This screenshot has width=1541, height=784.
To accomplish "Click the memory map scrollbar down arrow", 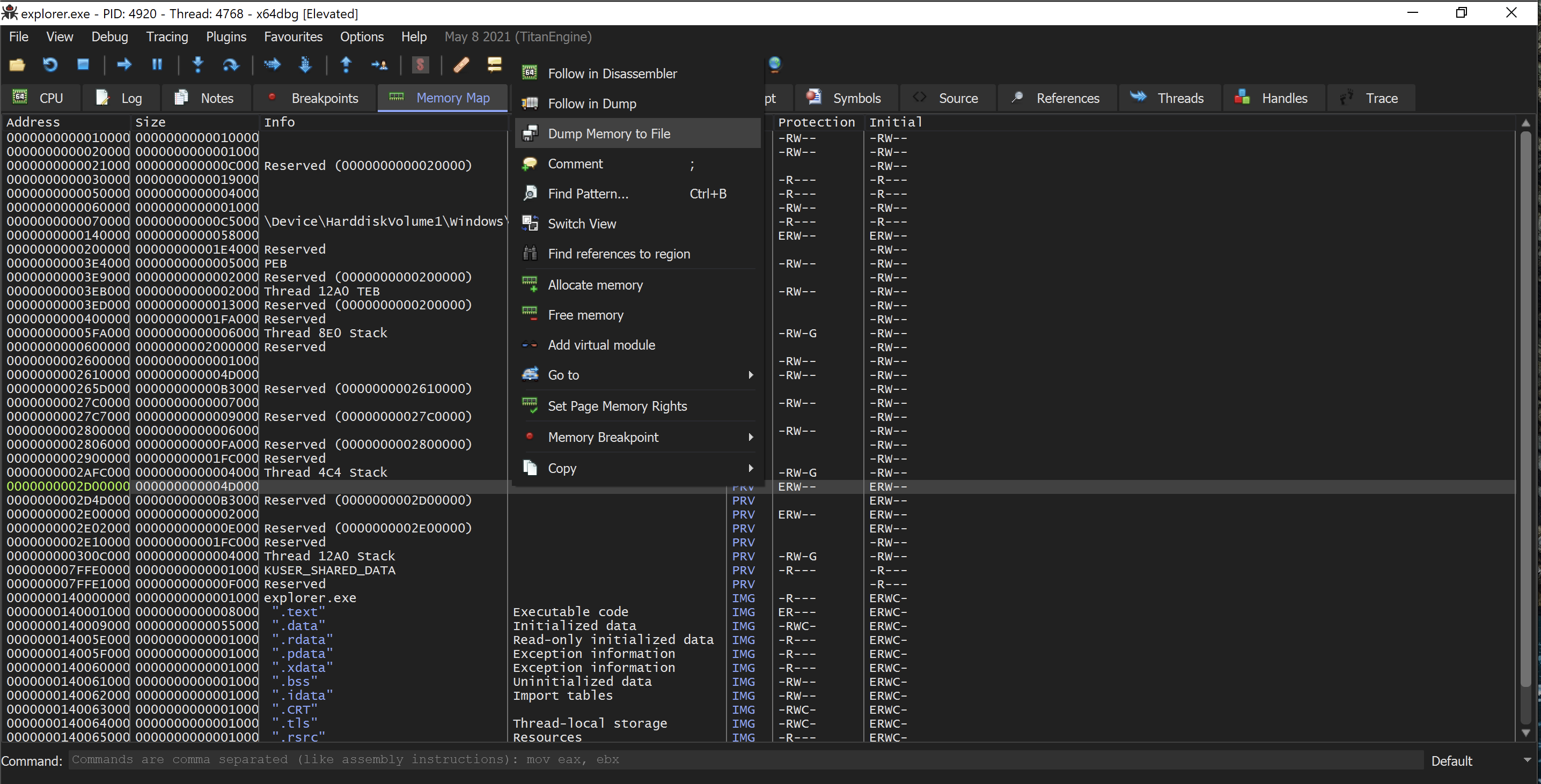I will (x=1526, y=733).
